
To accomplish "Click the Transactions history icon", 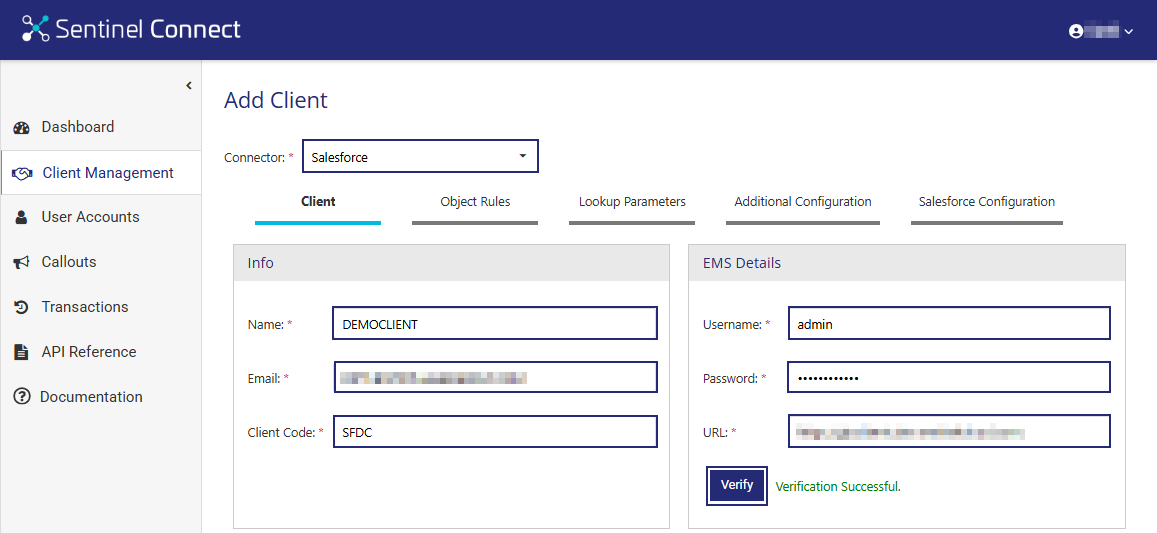I will [21, 307].
